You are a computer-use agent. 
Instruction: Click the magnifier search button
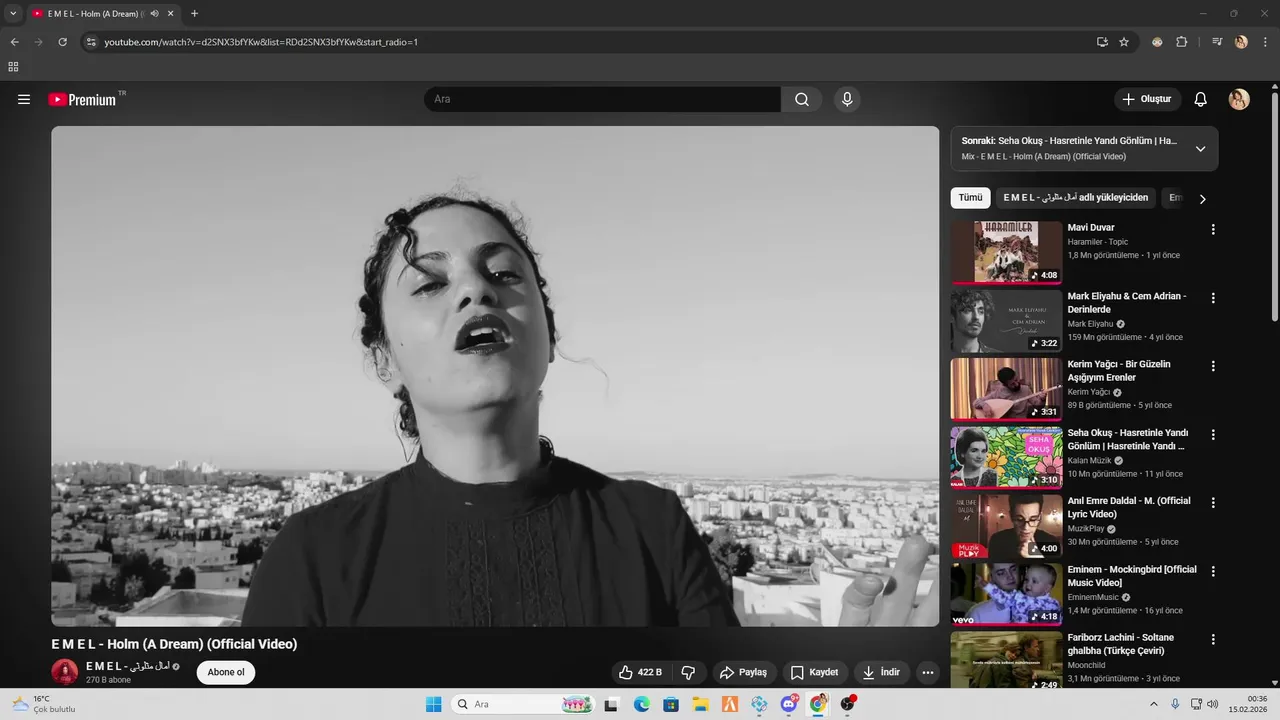[802, 99]
